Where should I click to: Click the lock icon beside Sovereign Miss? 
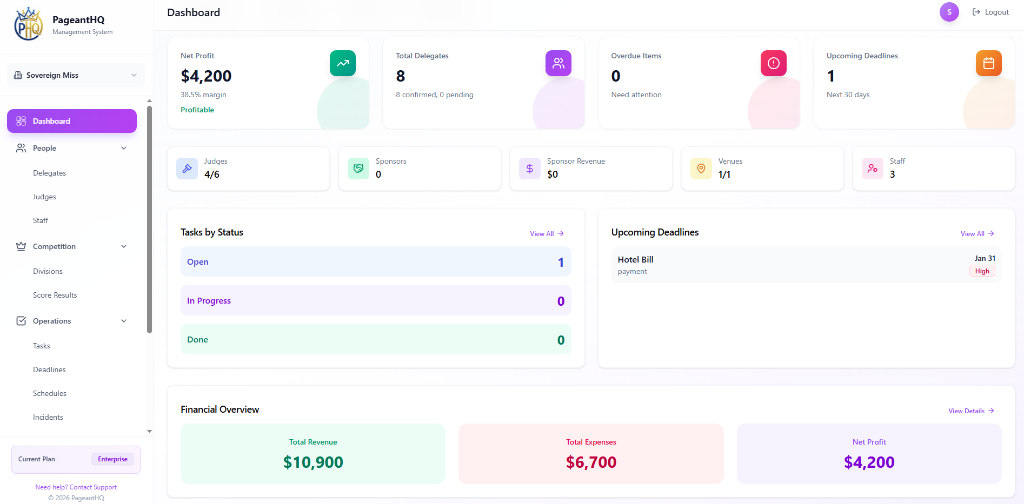pos(18,75)
